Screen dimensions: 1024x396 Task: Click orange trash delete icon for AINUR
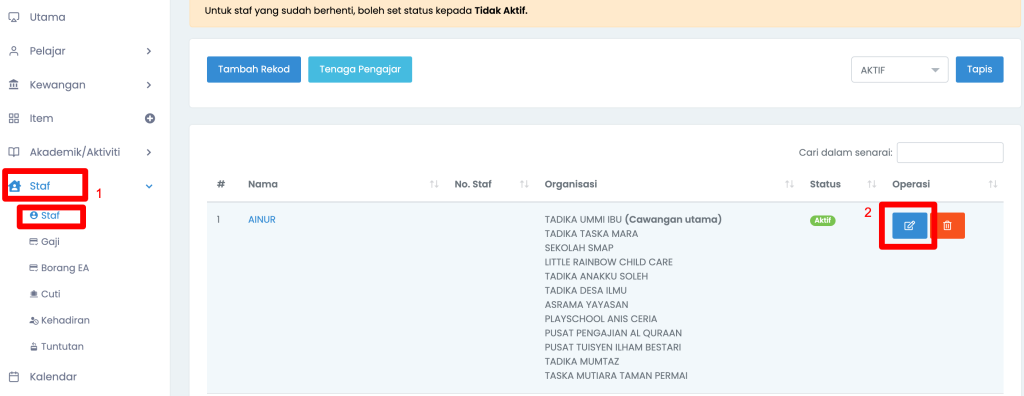948,225
